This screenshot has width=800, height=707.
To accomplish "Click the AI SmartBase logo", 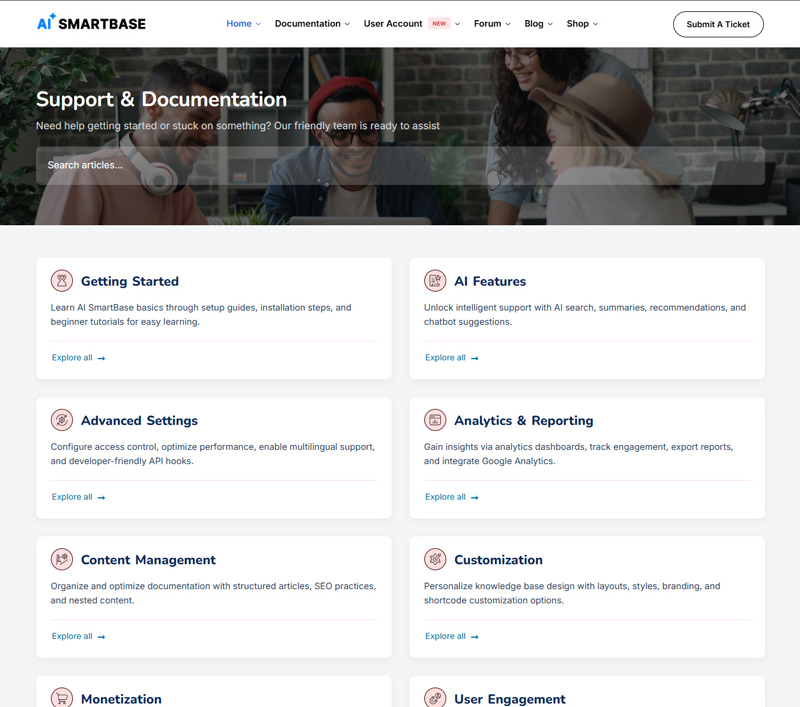I will point(91,23).
